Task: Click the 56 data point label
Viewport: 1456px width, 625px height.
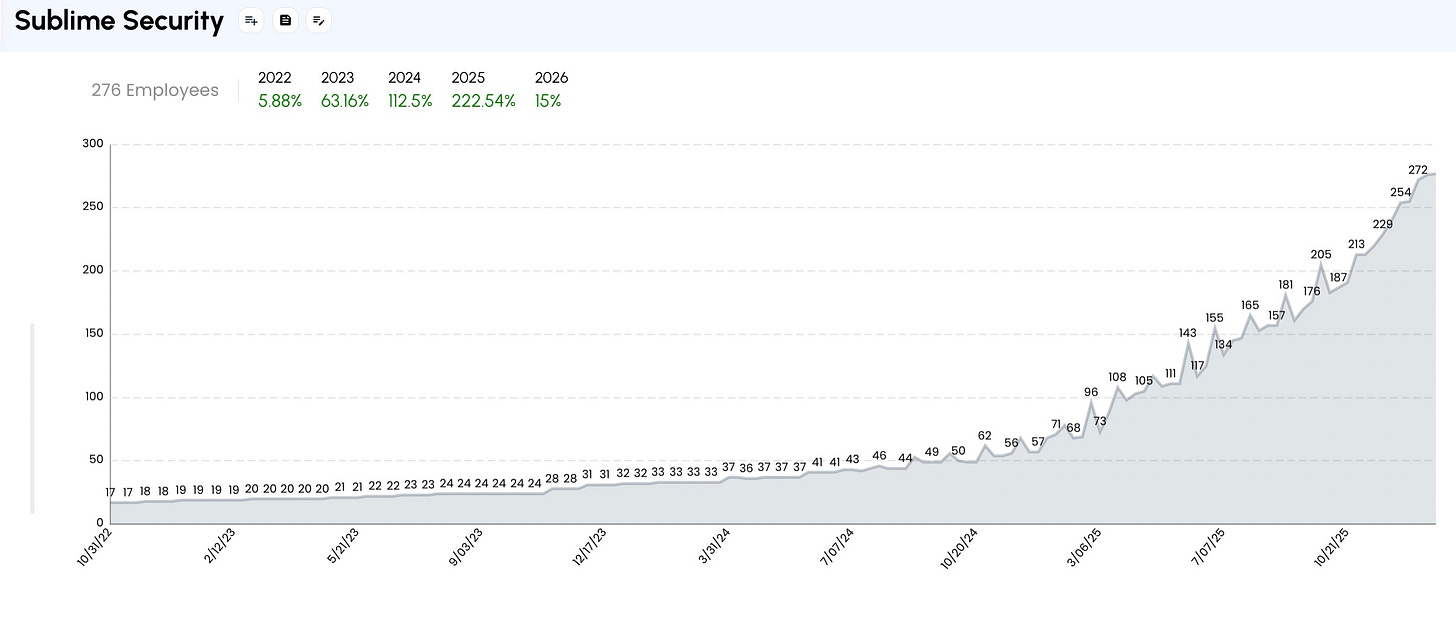Action: click(x=1011, y=443)
